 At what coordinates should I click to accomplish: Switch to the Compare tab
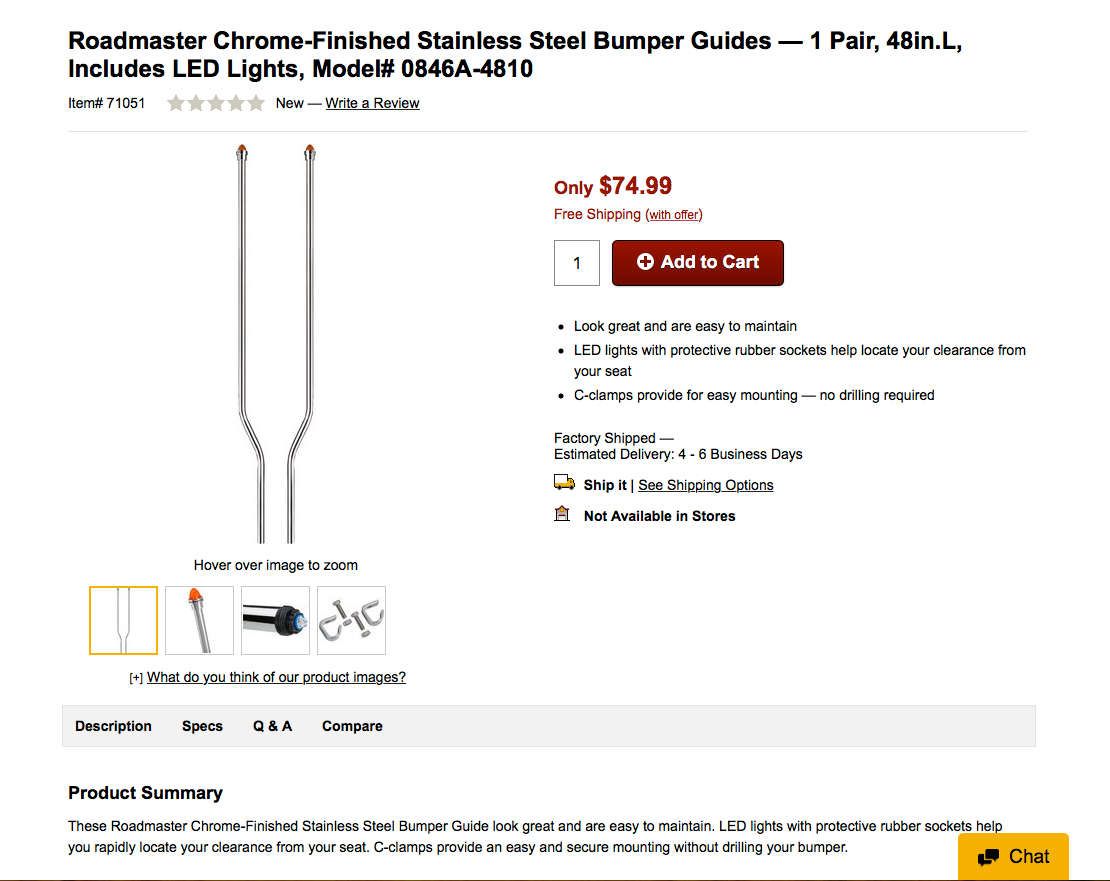[353, 726]
